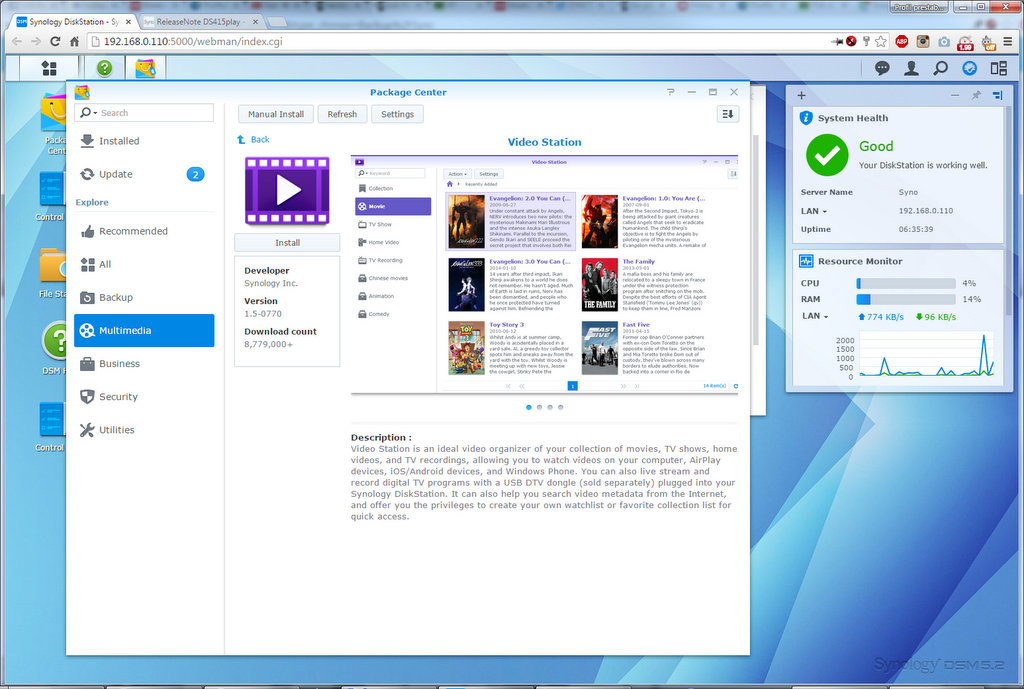Click the Video Station film icon
Viewport: 1024px width, 689px height.
[x=287, y=191]
